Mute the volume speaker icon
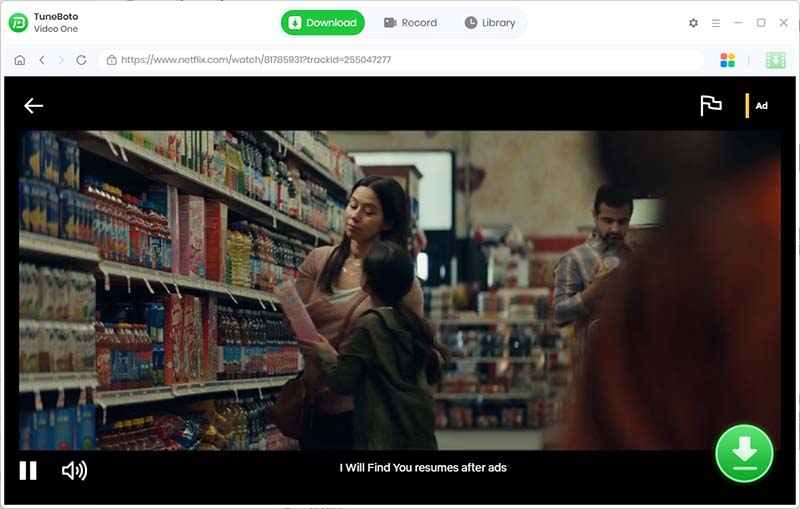This screenshot has height=509, width=800. point(74,470)
